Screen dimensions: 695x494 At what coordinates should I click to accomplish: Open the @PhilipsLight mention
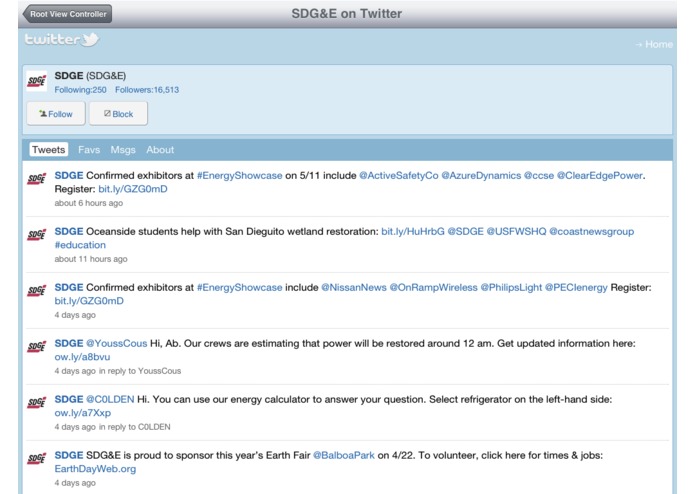511,288
